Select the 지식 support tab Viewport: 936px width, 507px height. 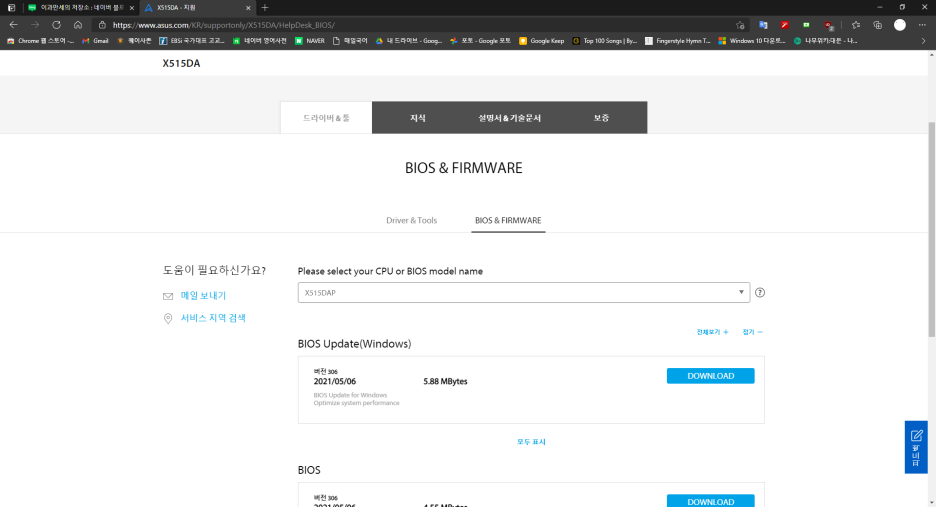pos(418,118)
